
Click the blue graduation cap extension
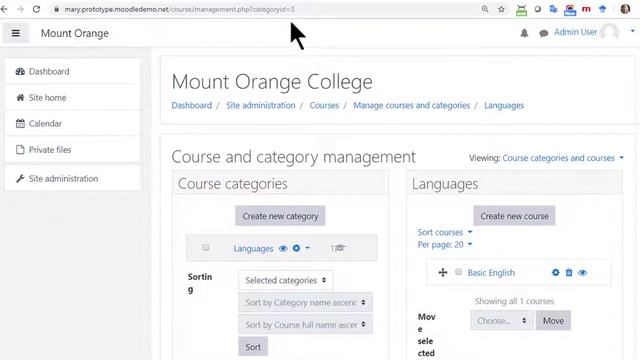602,9
